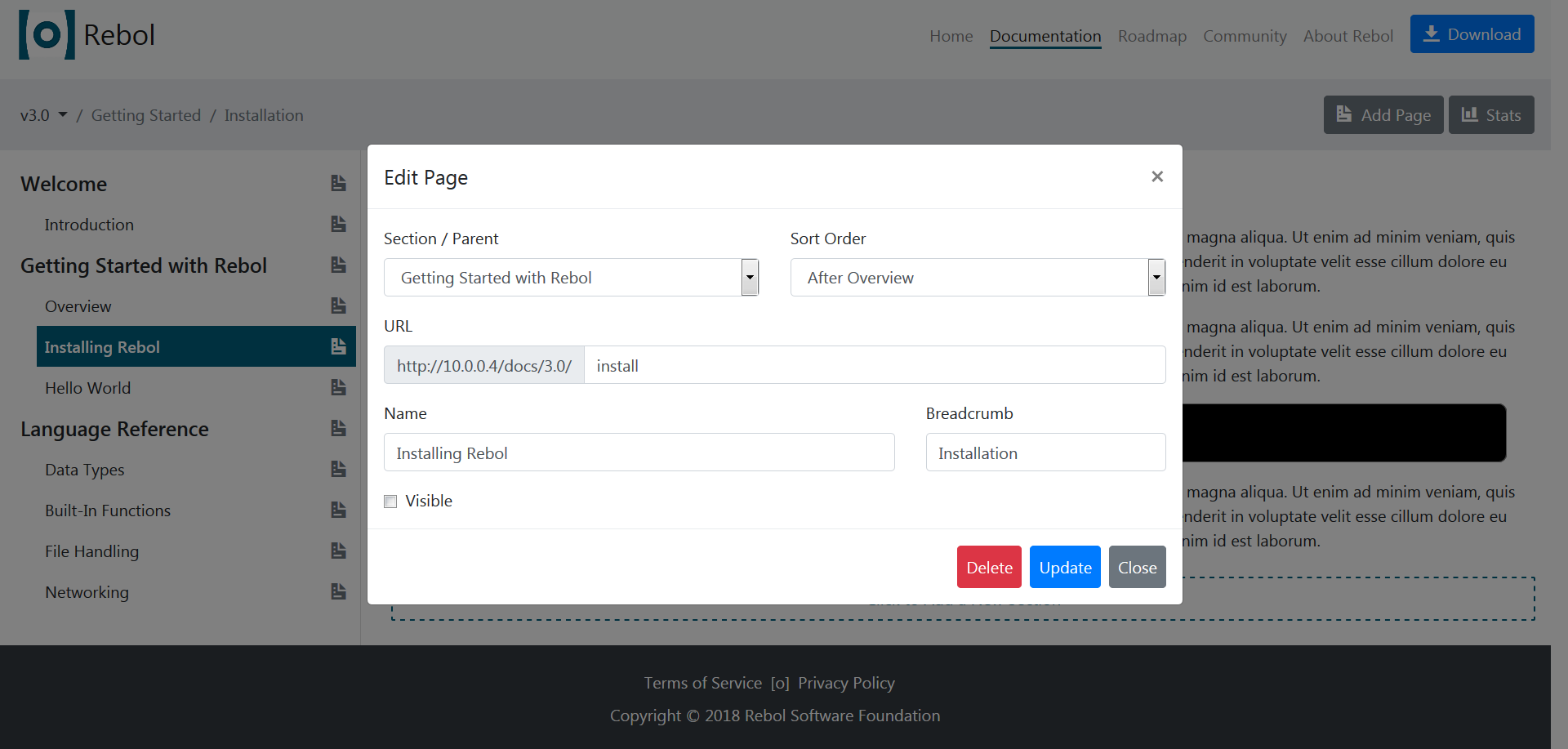
Task: Select Welcome section in sidebar
Action: (64, 184)
